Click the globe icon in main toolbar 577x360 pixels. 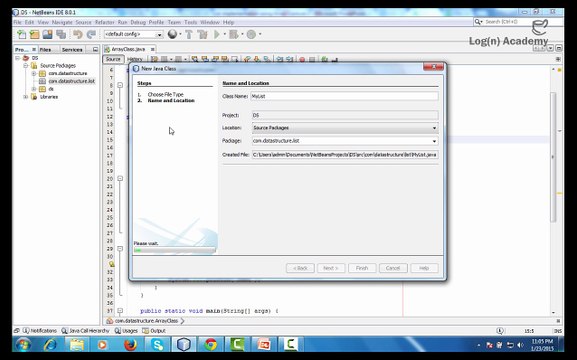[x=172, y=34]
